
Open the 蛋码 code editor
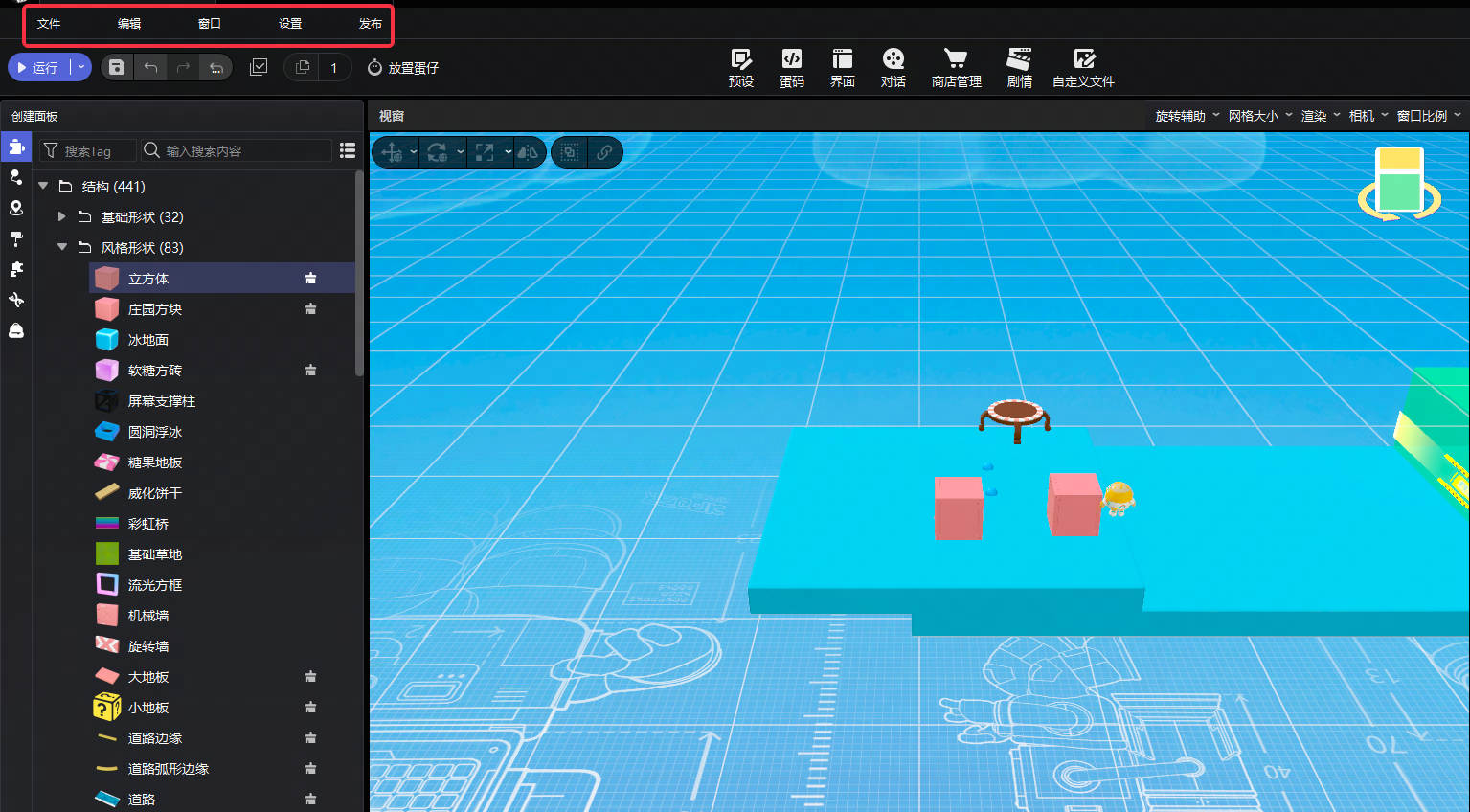[791, 68]
